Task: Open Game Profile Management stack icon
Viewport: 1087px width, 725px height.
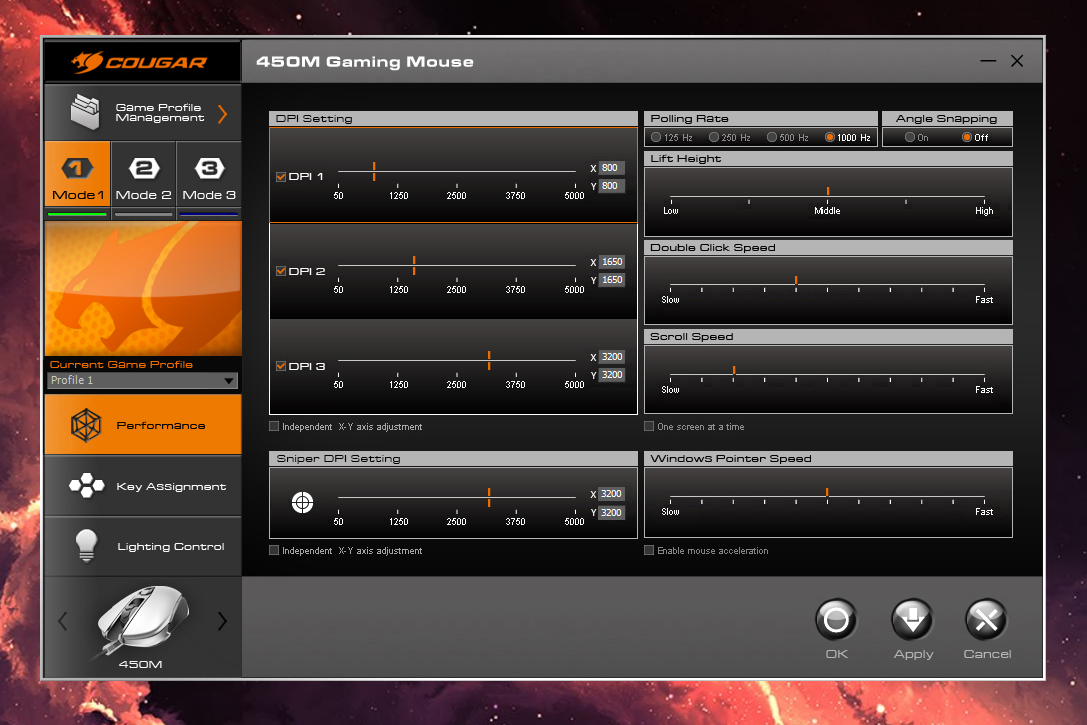Action: point(85,112)
